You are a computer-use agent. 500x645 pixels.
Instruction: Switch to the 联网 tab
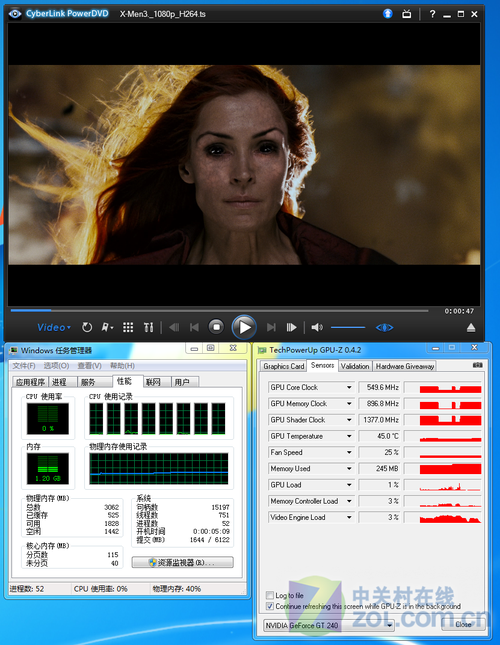(x=157, y=382)
